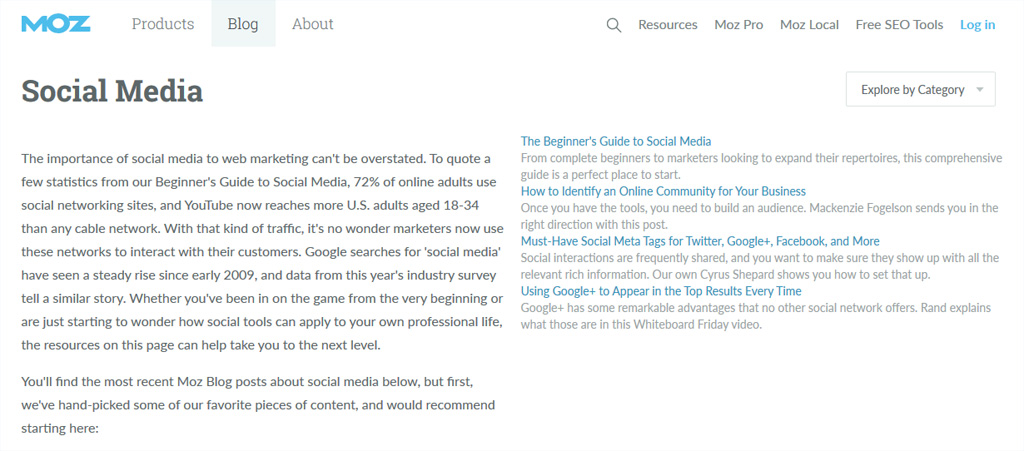The height and width of the screenshot is (451, 1024).
Task: Open Must-Have Social Meta Tags article
Action: click(x=700, y=241)
